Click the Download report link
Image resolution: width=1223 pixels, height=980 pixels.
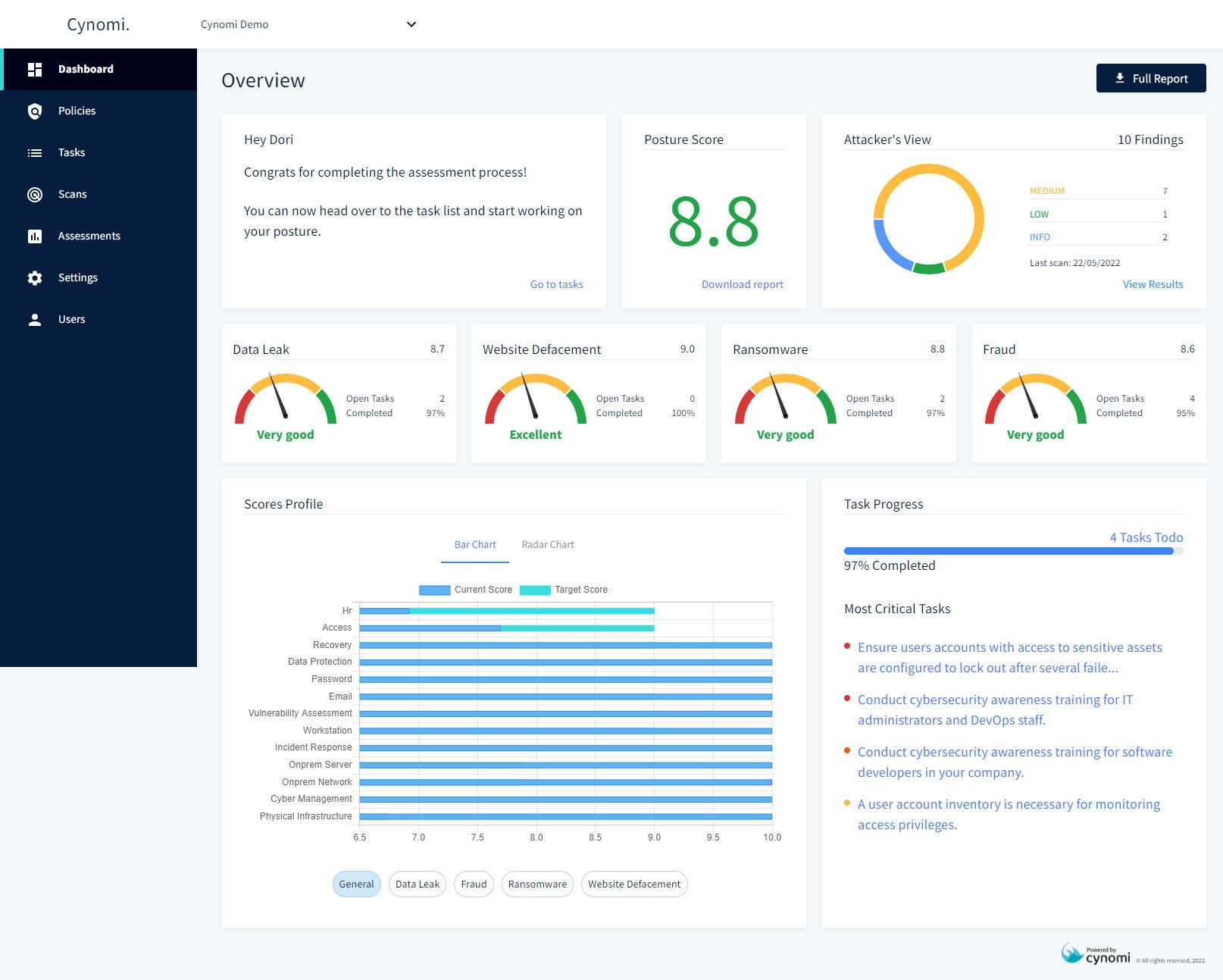point(743,284)
